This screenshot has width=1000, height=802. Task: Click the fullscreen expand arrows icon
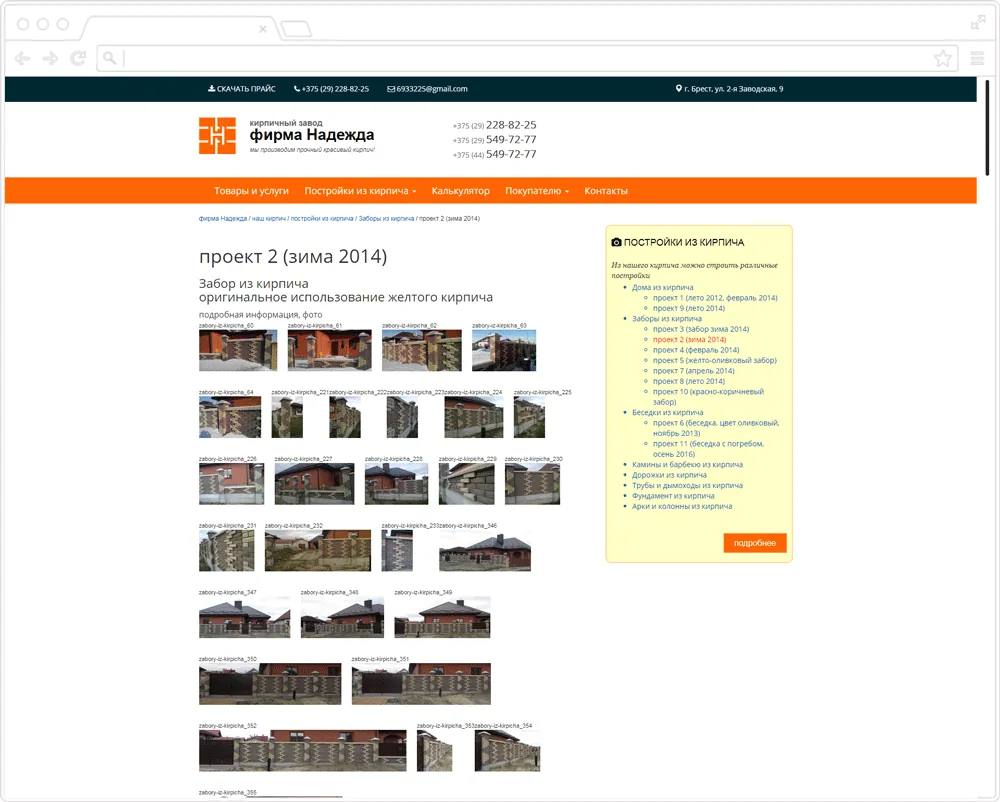[x=978, y=23]
